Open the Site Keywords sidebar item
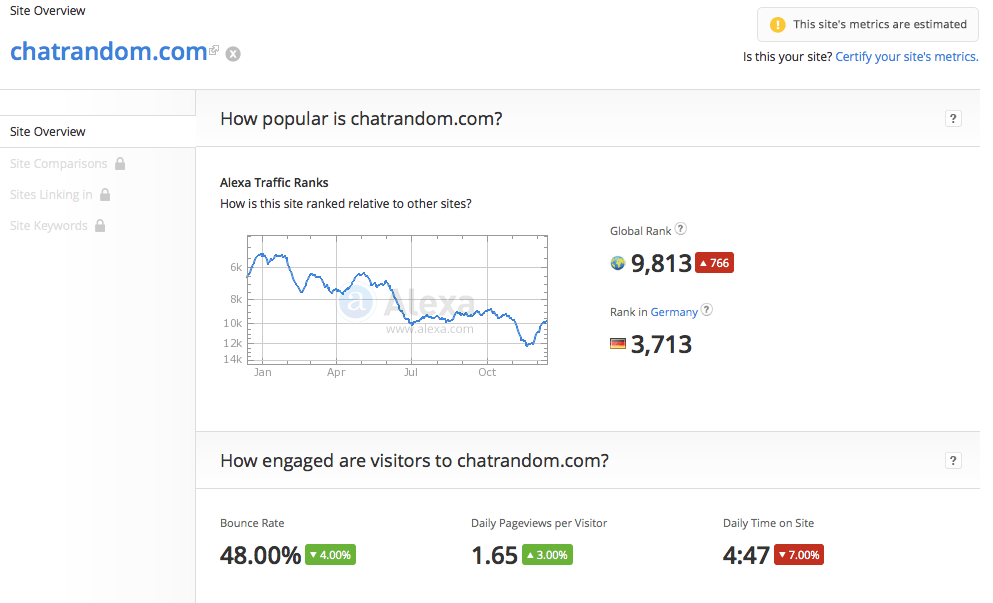 point(49,225)
